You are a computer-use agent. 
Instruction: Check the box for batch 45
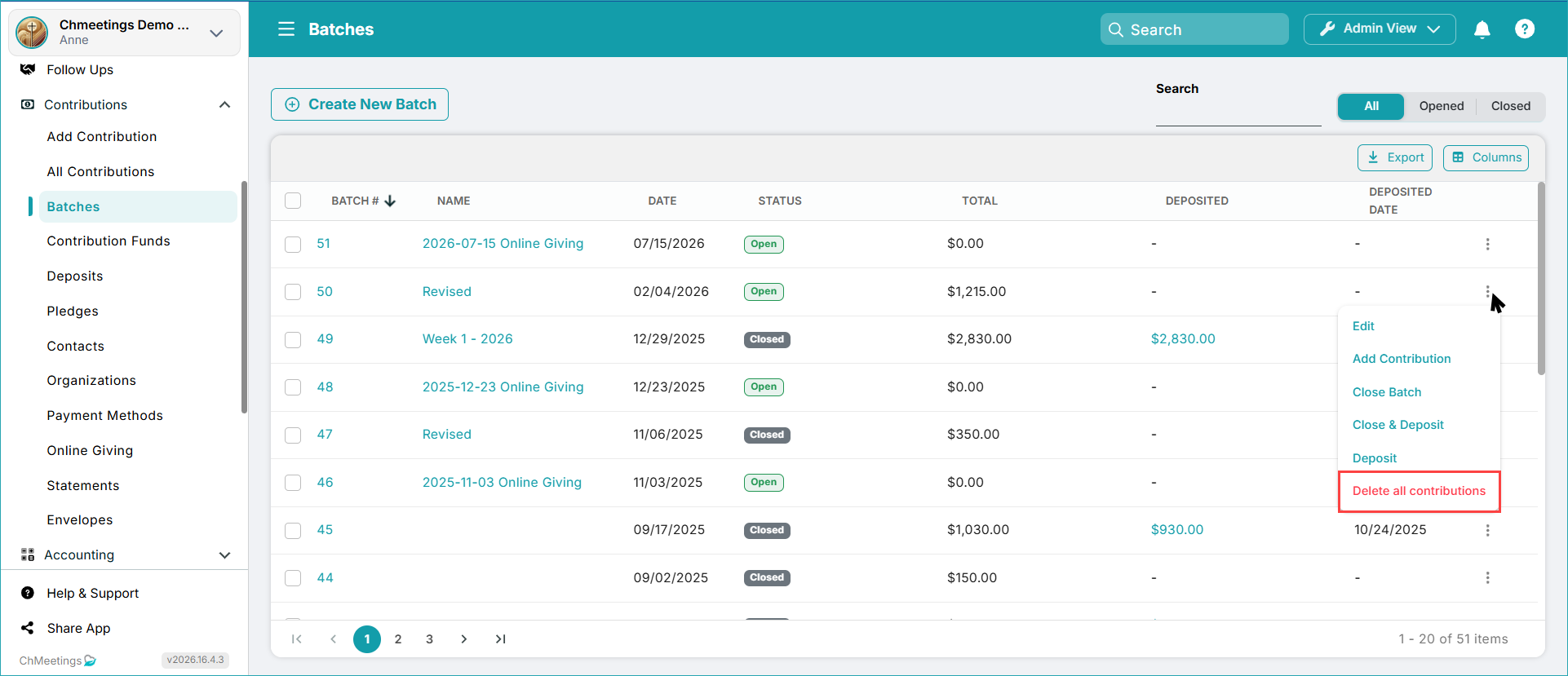pos(293,530)
